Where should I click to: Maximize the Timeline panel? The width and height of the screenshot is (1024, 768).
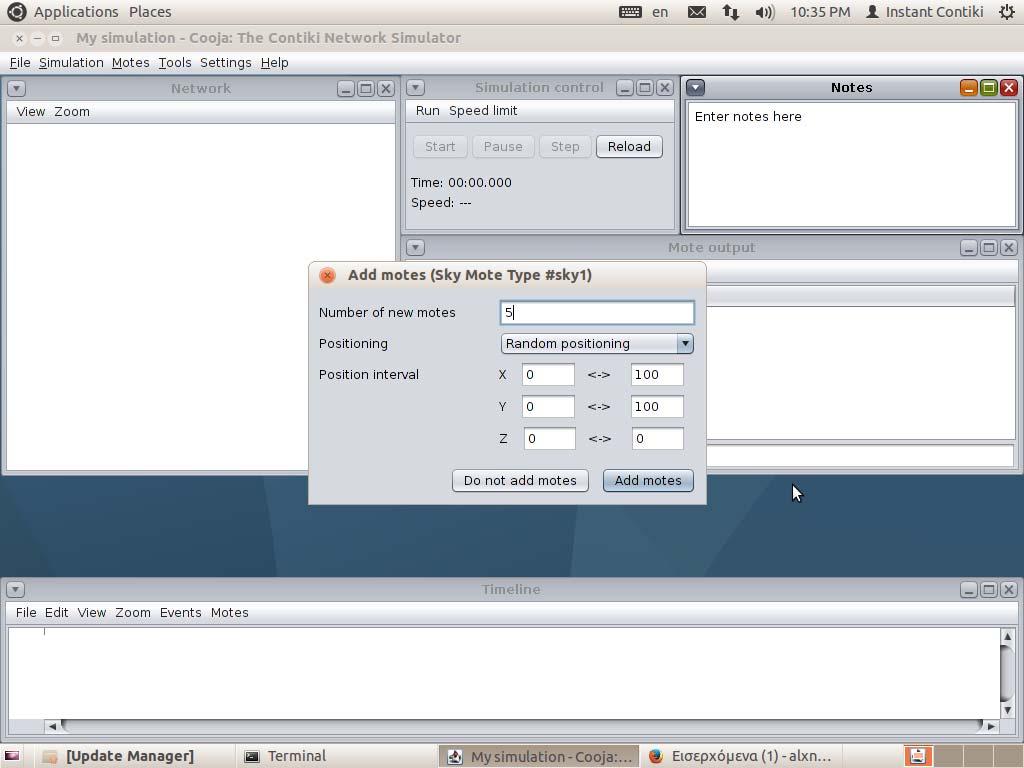989,590
